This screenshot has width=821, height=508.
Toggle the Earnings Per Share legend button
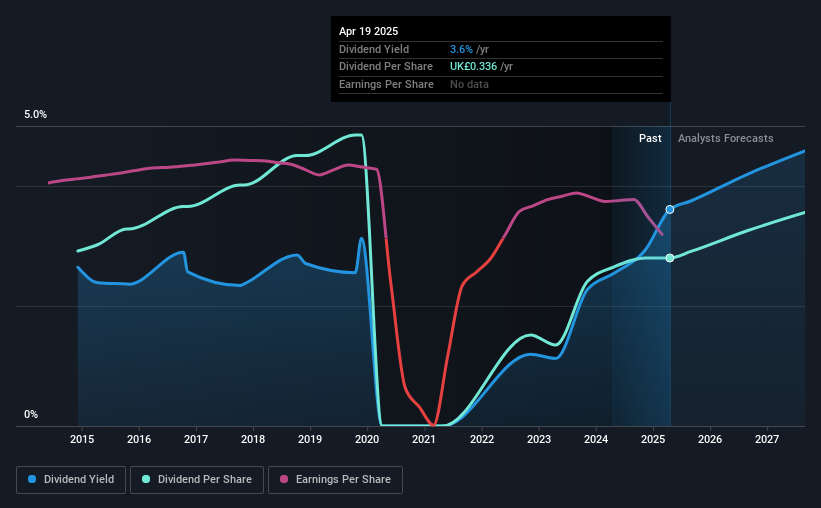[335, 480]
